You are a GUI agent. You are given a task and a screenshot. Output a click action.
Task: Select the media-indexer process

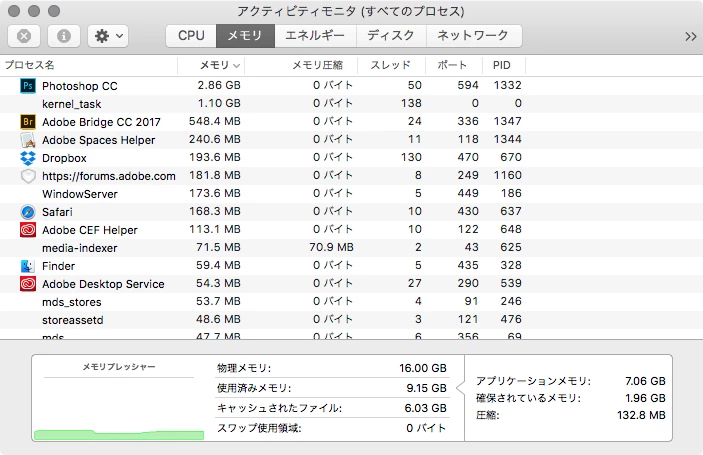(x=80, y=248)
